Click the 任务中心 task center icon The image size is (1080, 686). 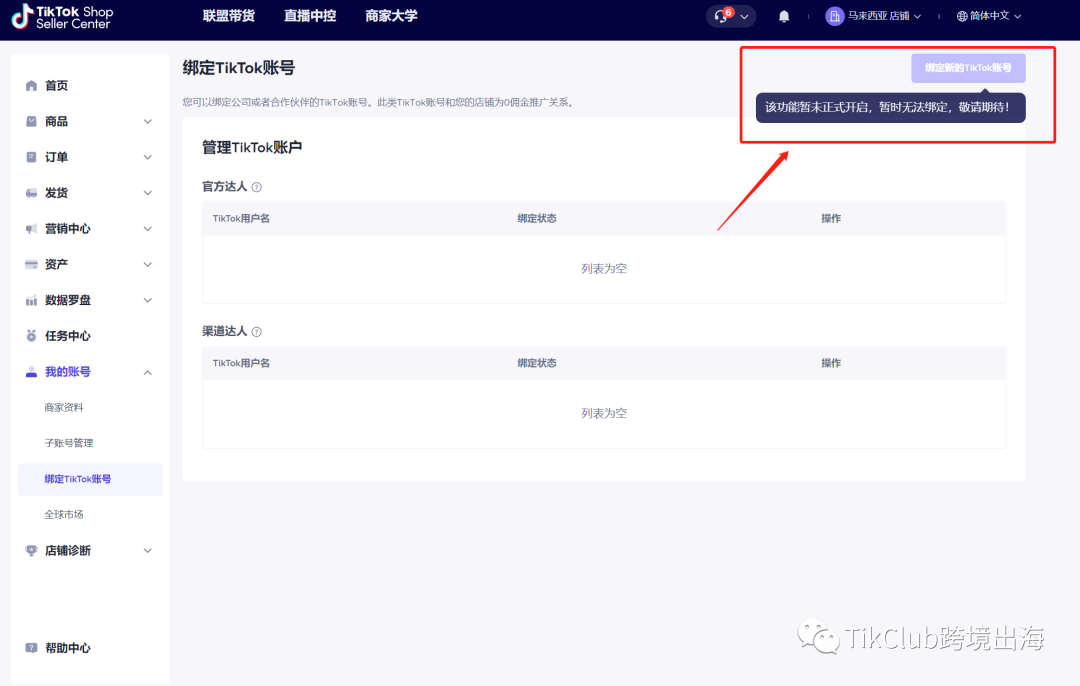(31, 335)
